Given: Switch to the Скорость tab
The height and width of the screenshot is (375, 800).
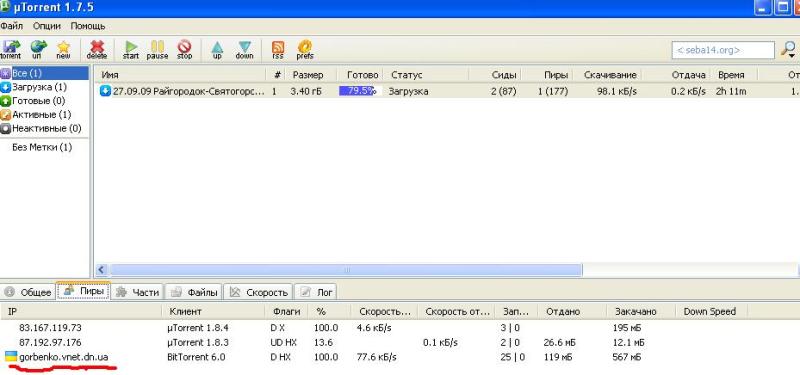Looking at the screenshot, I should click(259, 292).
